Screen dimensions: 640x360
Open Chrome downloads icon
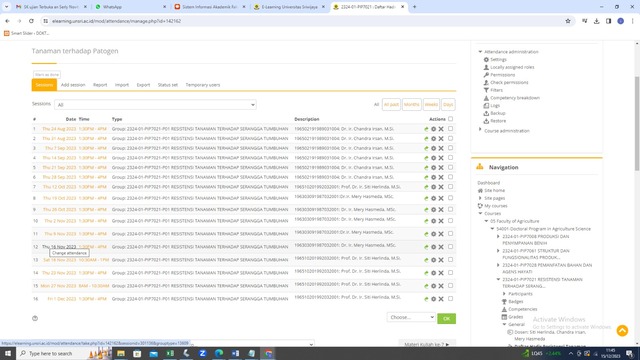(596, 21)
